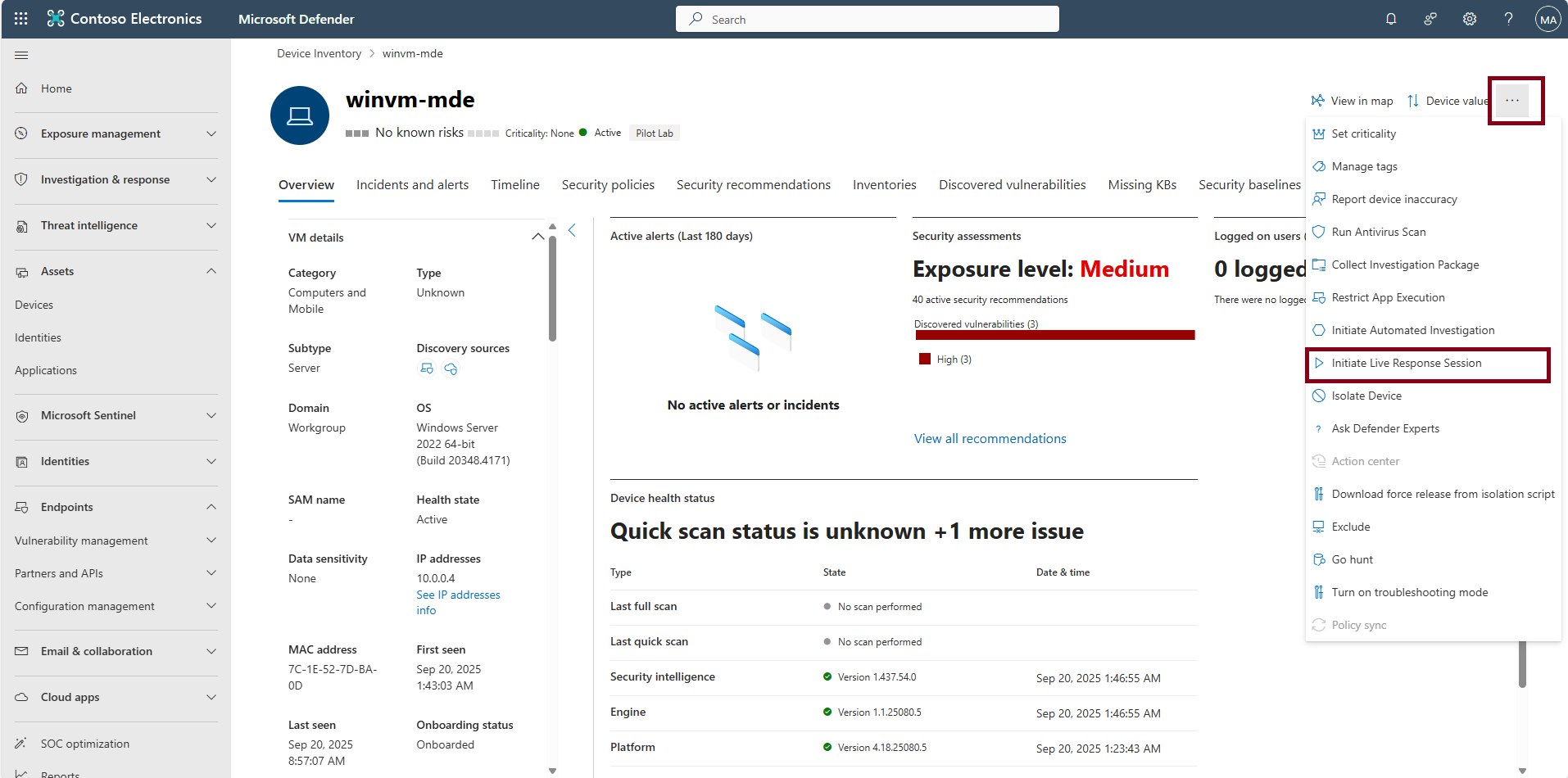The height and width of the screenshot is (778, 1568).
Task: Click the Set criticality icon
Action: (1319, 133)
